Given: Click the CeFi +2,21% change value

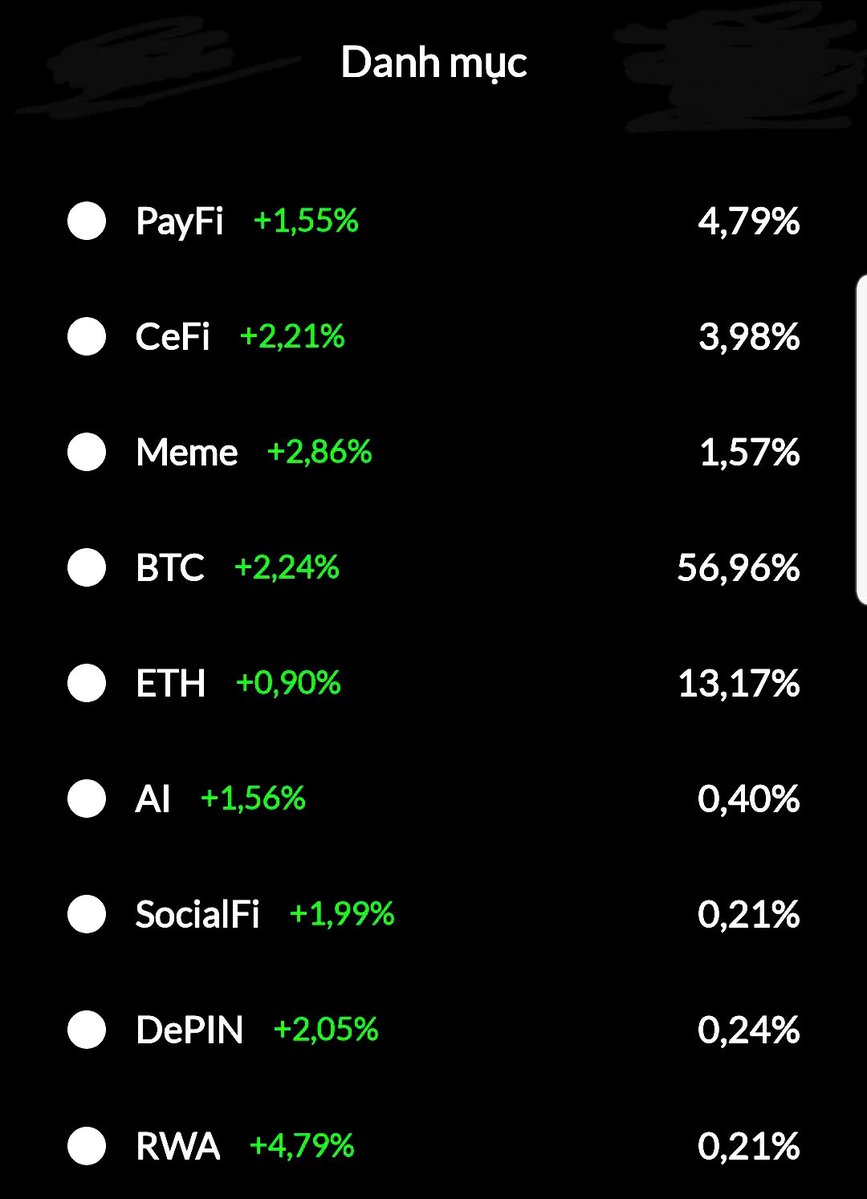Looking at the screenshot, I should point(292,336).
